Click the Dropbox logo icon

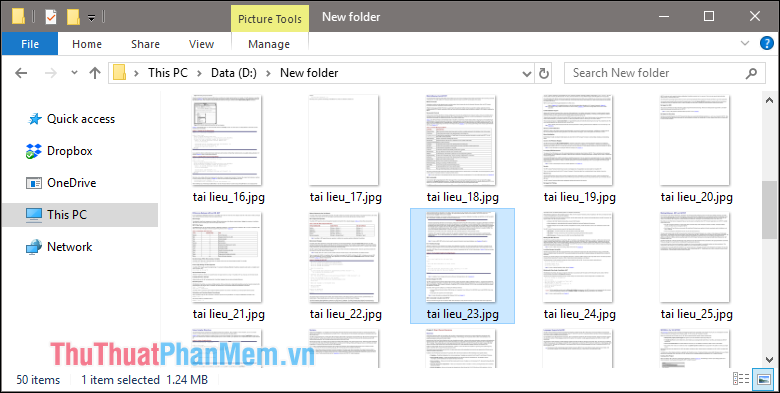coord(33,151)
